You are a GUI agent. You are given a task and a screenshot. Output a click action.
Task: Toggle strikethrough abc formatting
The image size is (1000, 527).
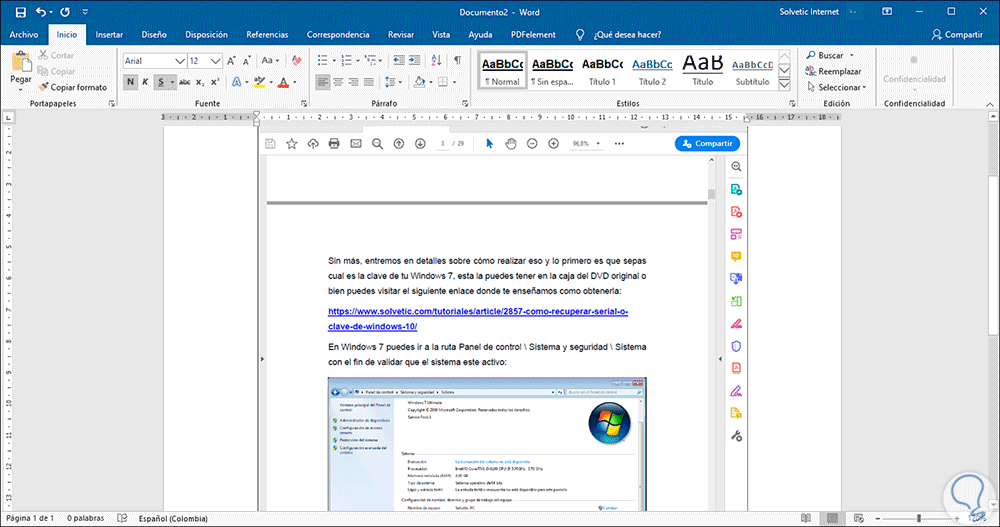184,82
